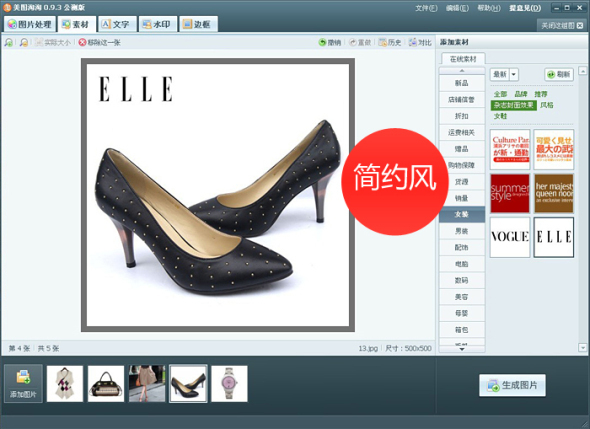This screenshot has width=590, height=429.
Task: Choose the red summer style template
Action: point(510,193)
